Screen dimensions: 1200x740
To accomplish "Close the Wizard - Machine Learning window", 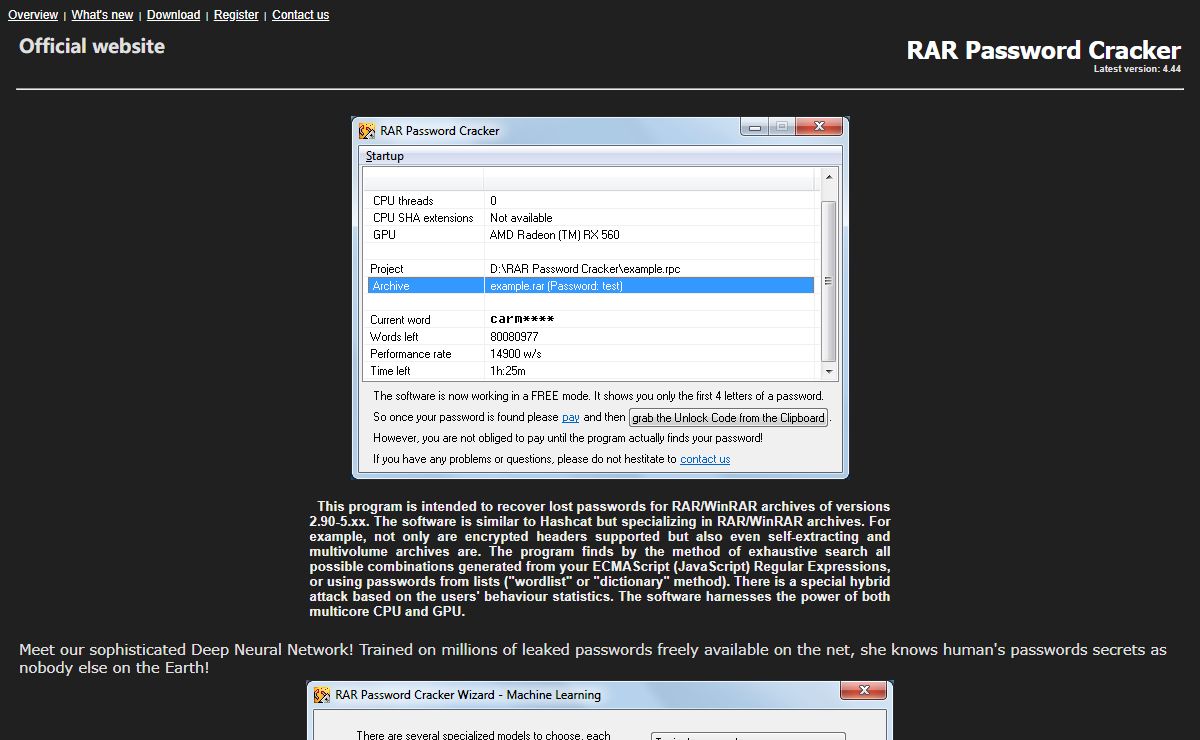I will pos(863,691).
